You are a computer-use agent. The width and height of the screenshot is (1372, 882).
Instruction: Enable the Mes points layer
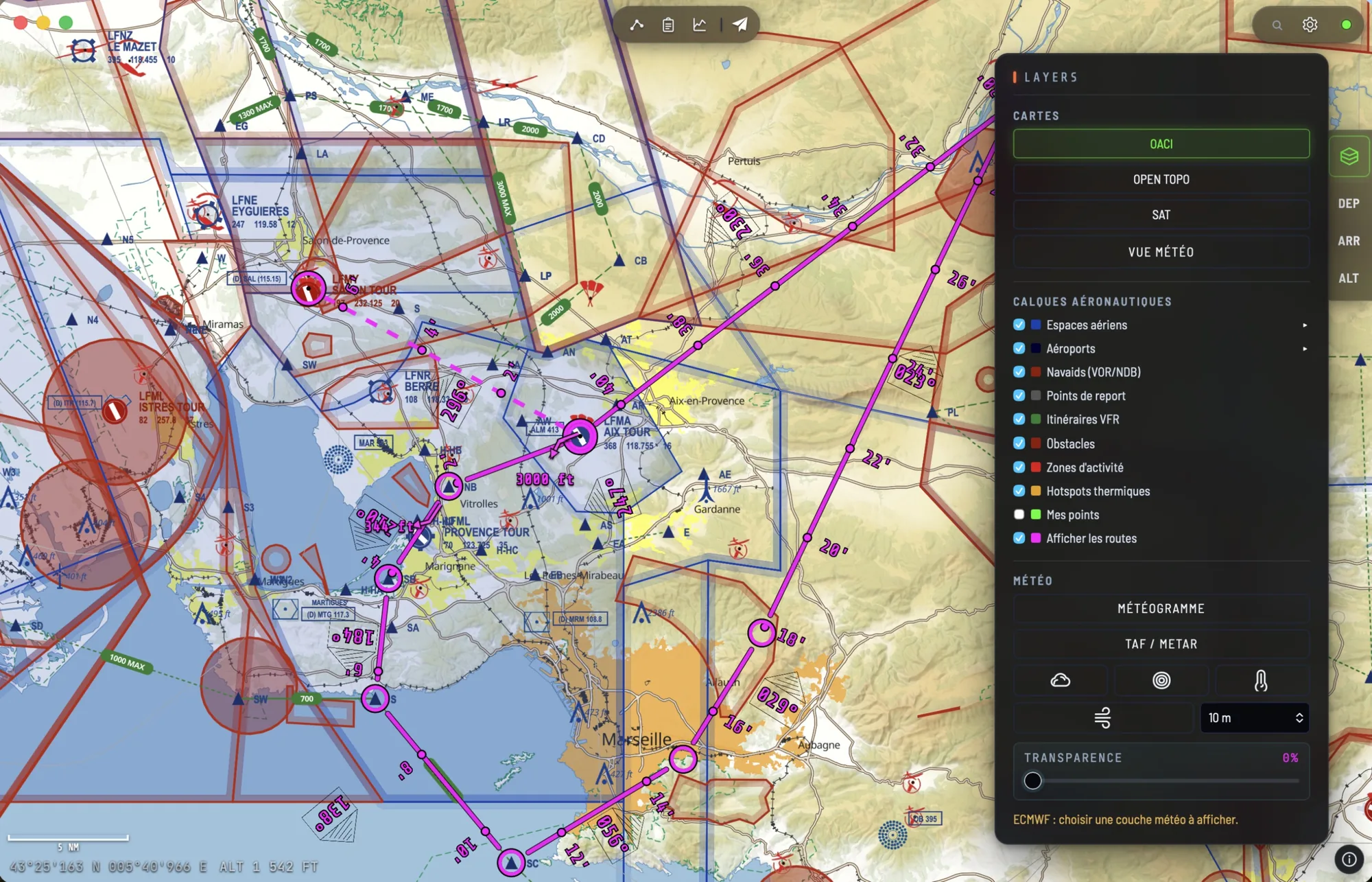1019,514
